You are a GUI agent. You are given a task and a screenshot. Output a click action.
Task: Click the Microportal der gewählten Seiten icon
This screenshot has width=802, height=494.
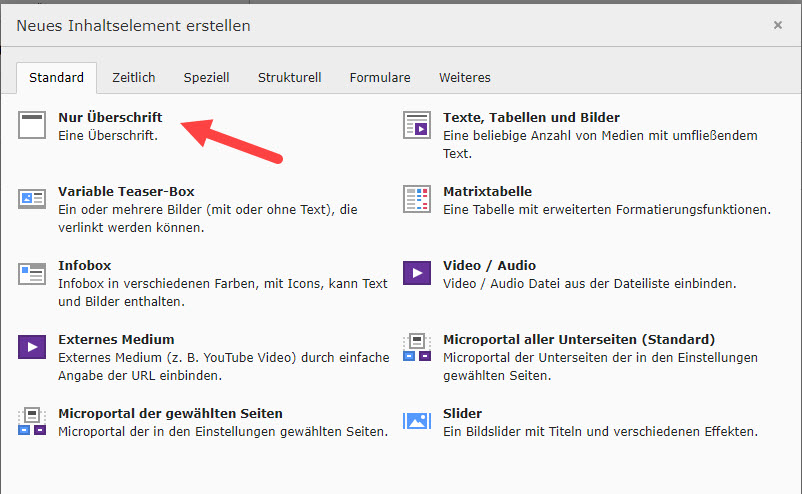pyautogui.click(x=32, y=421)
